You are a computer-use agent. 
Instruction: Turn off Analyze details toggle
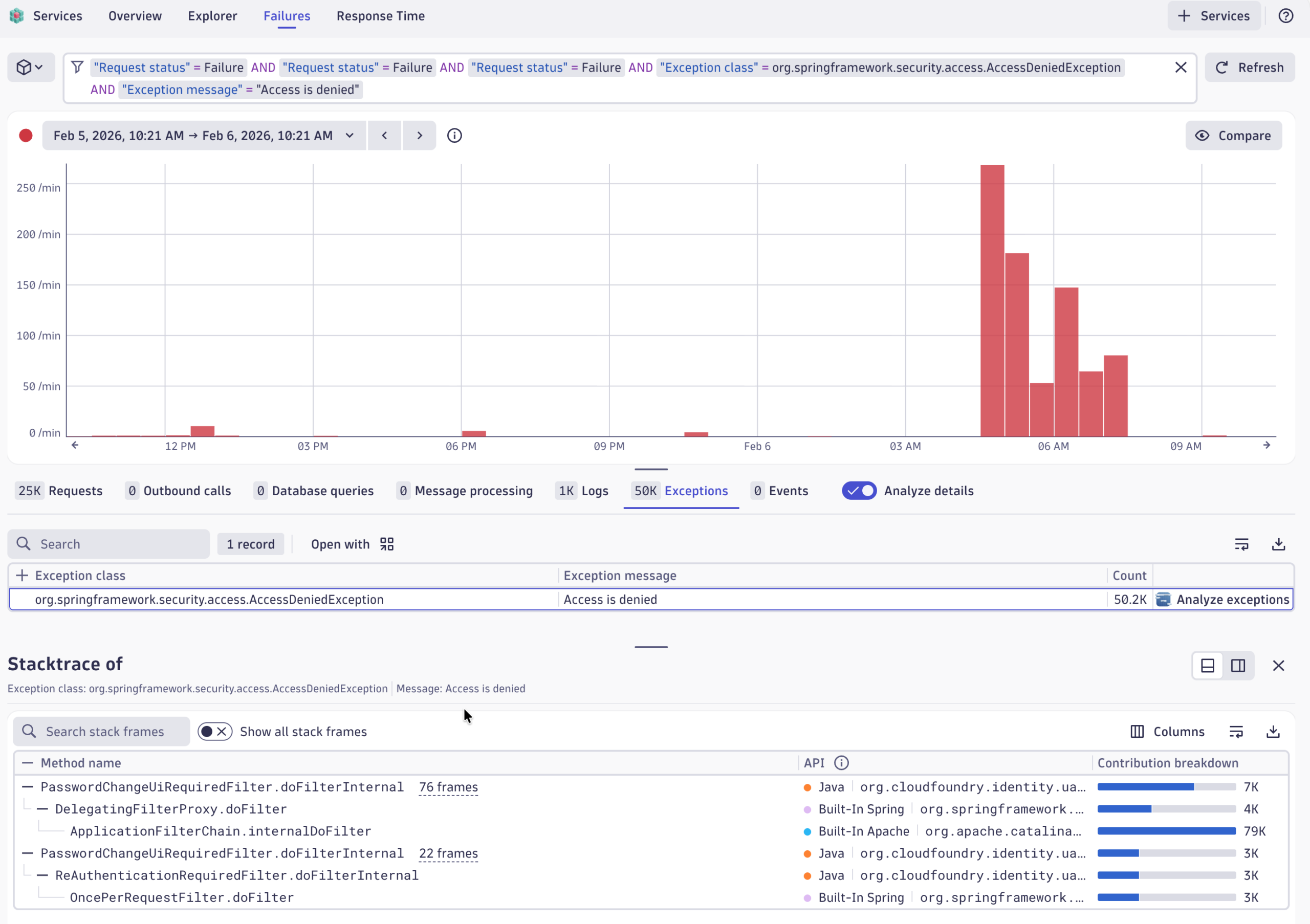click(859, 491)
